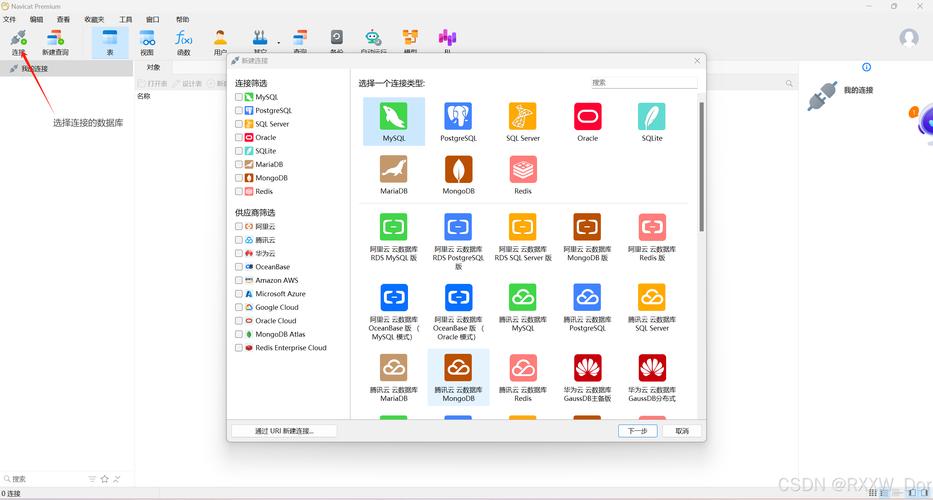Enable the Microsoft Azure filter checkbox

(239, 293)
